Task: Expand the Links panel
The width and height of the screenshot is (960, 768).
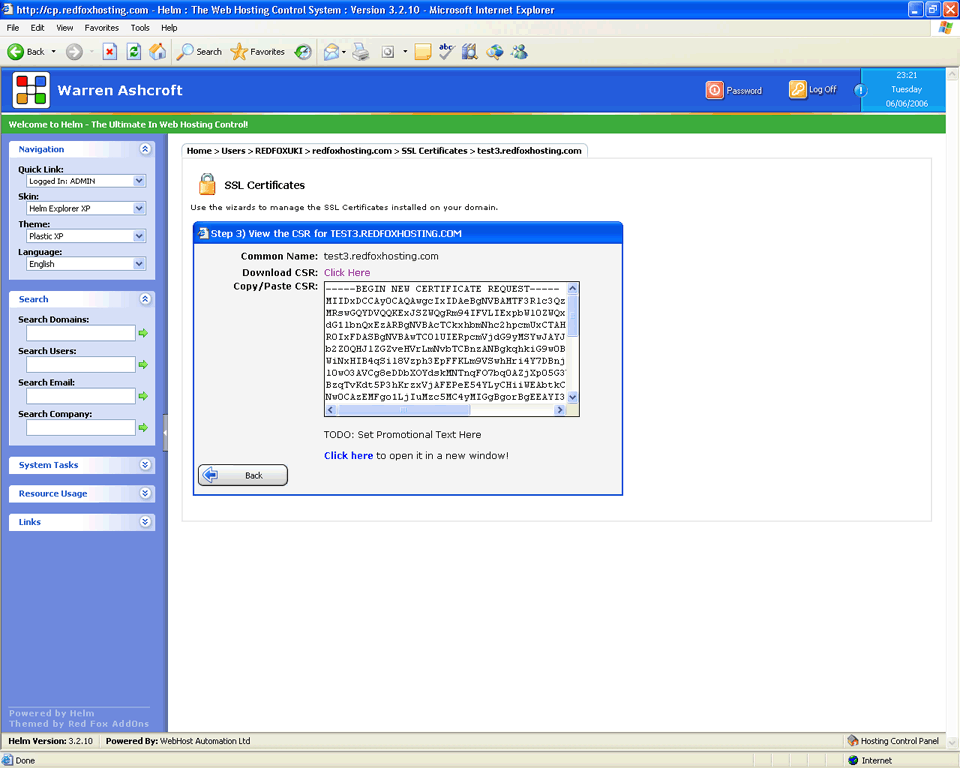Action: [x=145, y=522]
